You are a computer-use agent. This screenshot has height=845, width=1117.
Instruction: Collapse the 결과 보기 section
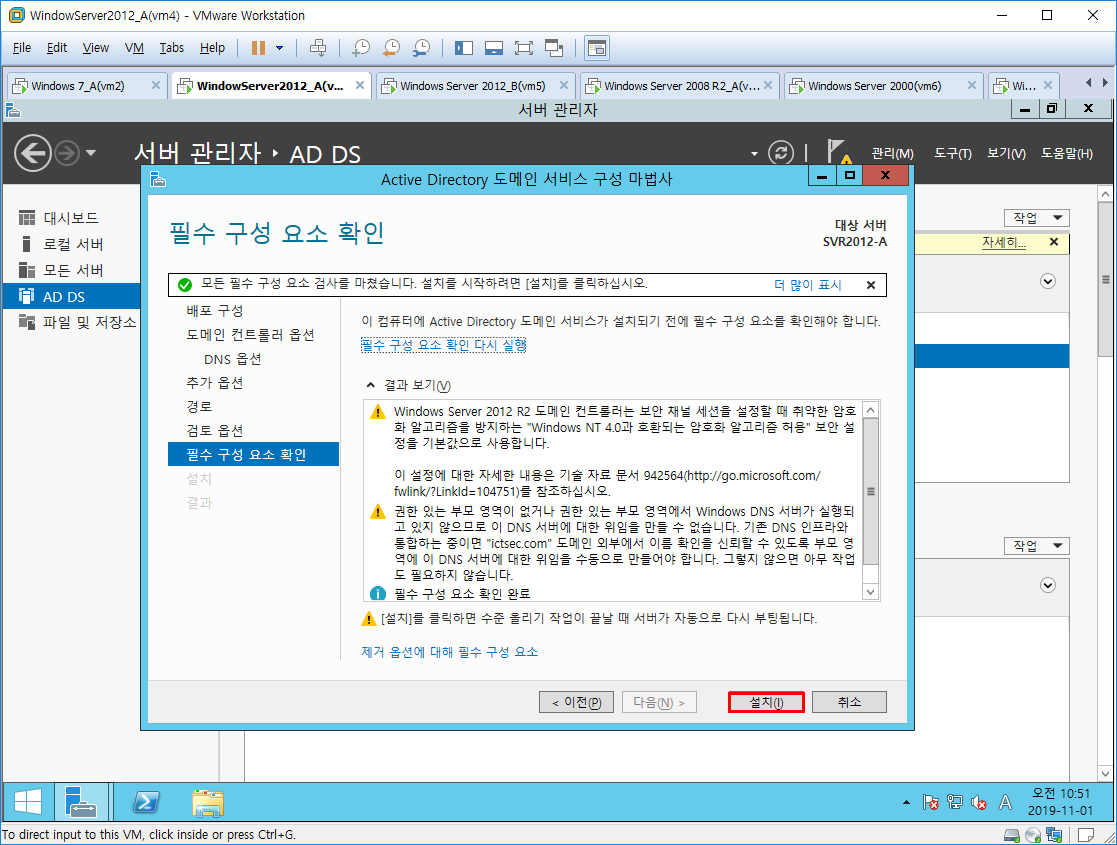pyautogui.click(x=370, y=385)
